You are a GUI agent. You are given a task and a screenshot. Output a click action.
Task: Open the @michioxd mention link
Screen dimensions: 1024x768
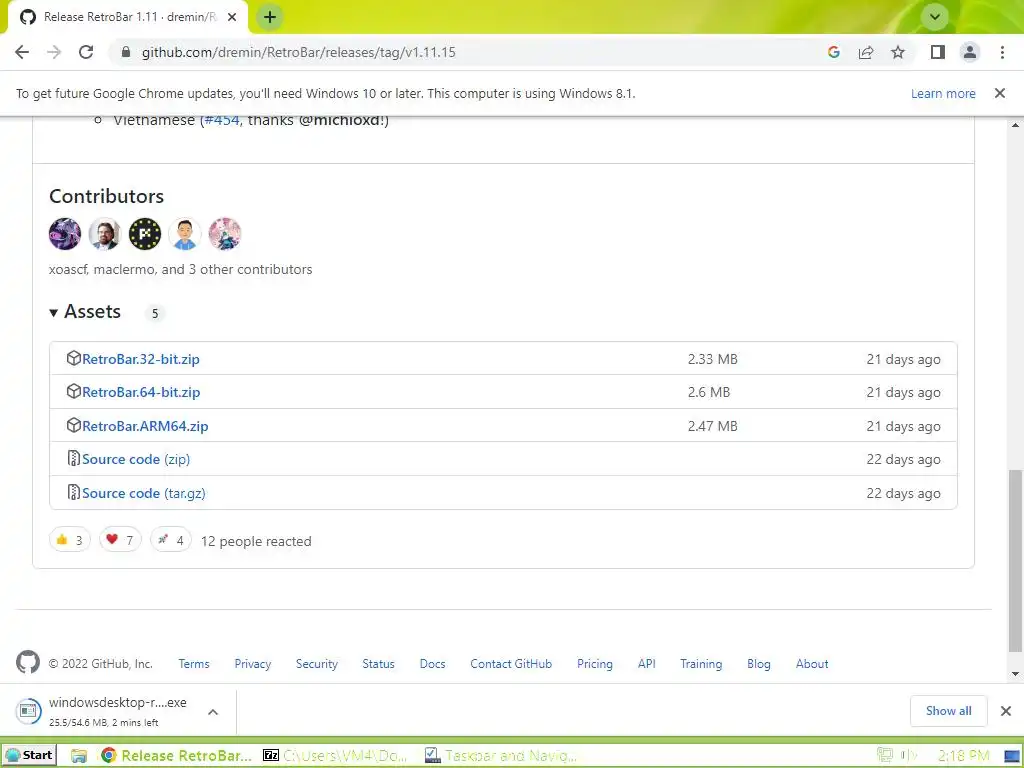click(x=342, y=120)
